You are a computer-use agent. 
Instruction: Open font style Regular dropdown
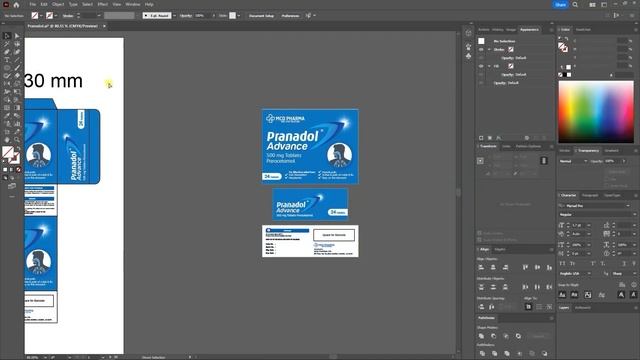tap(634, 214)
